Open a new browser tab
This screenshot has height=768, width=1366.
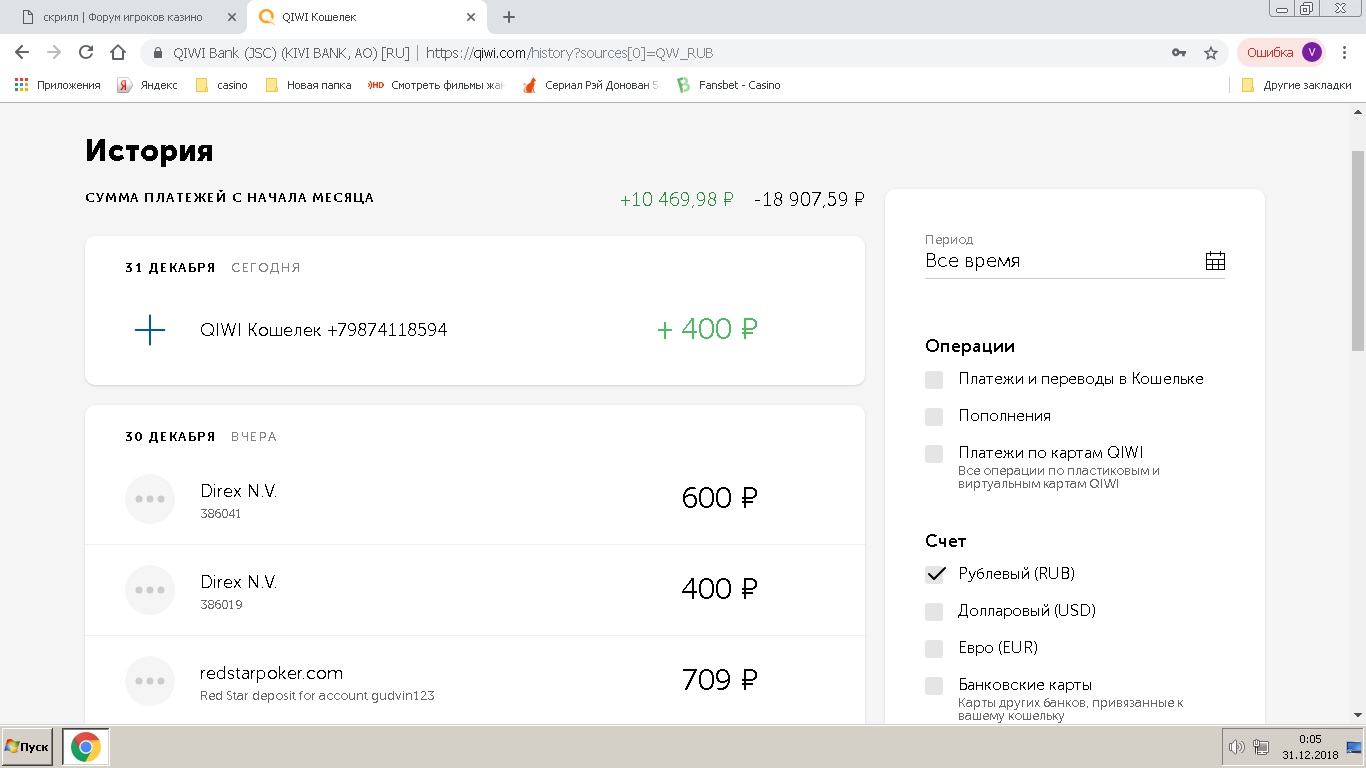coord(509,17)
